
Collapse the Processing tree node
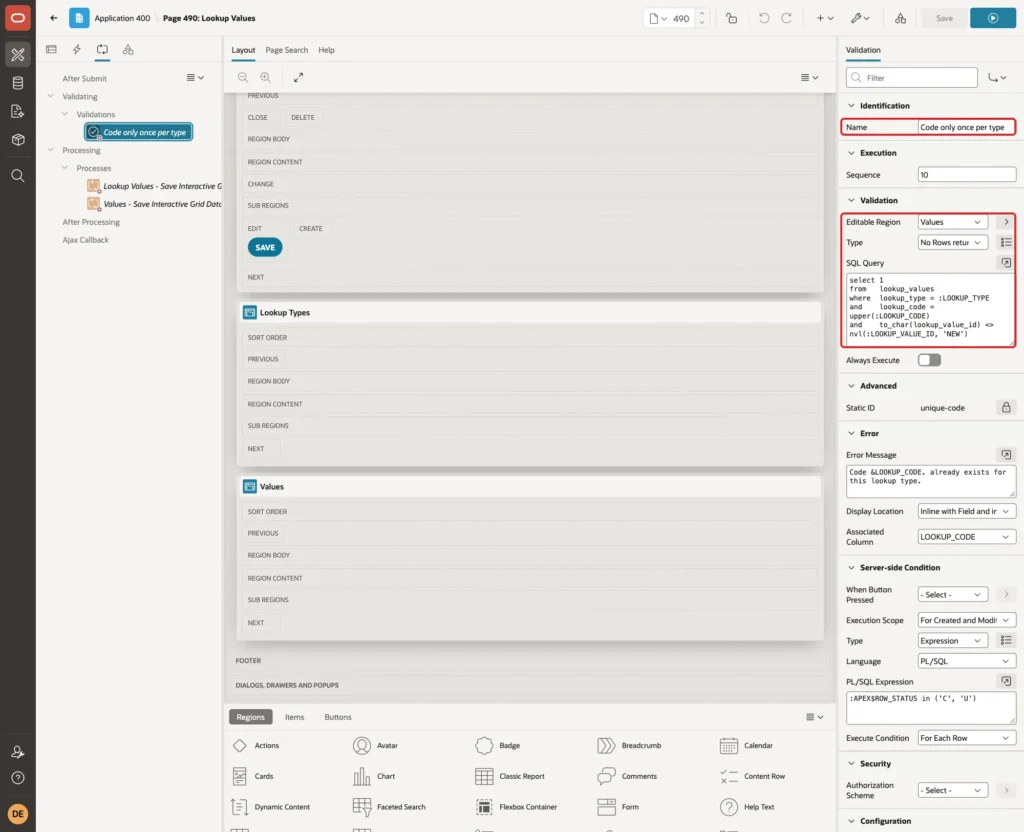pos(50,150)
